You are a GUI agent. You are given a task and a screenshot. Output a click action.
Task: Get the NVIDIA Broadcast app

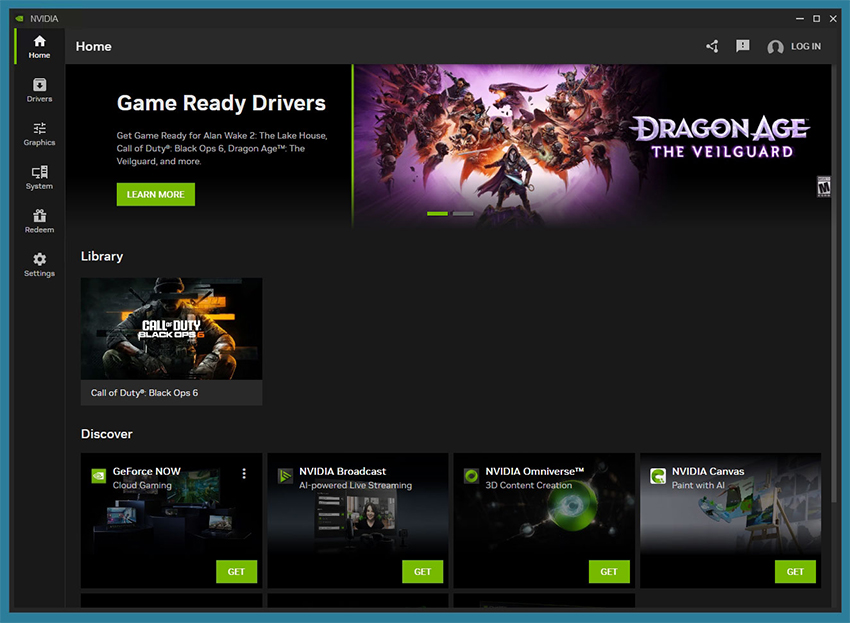(x=422, y=571)
